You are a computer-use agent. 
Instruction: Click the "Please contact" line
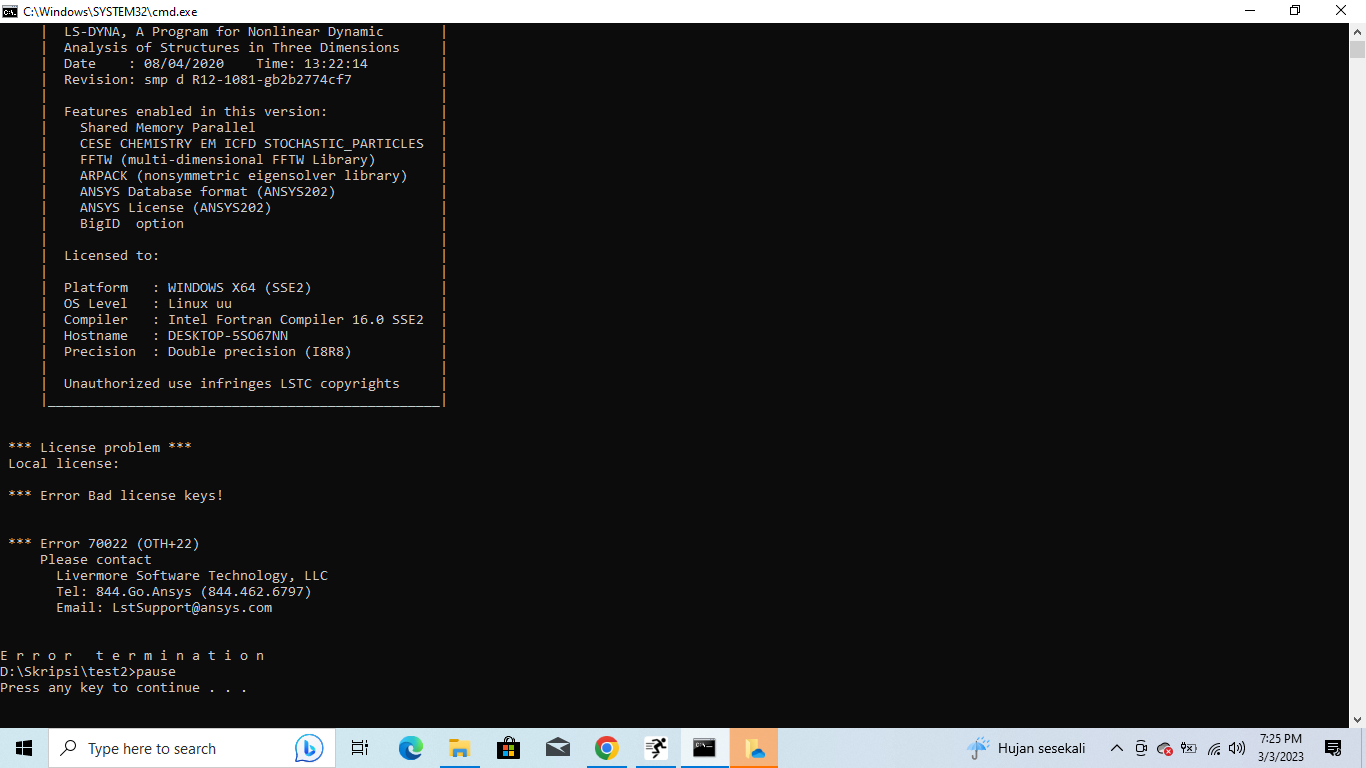click(x=96, y=559)
